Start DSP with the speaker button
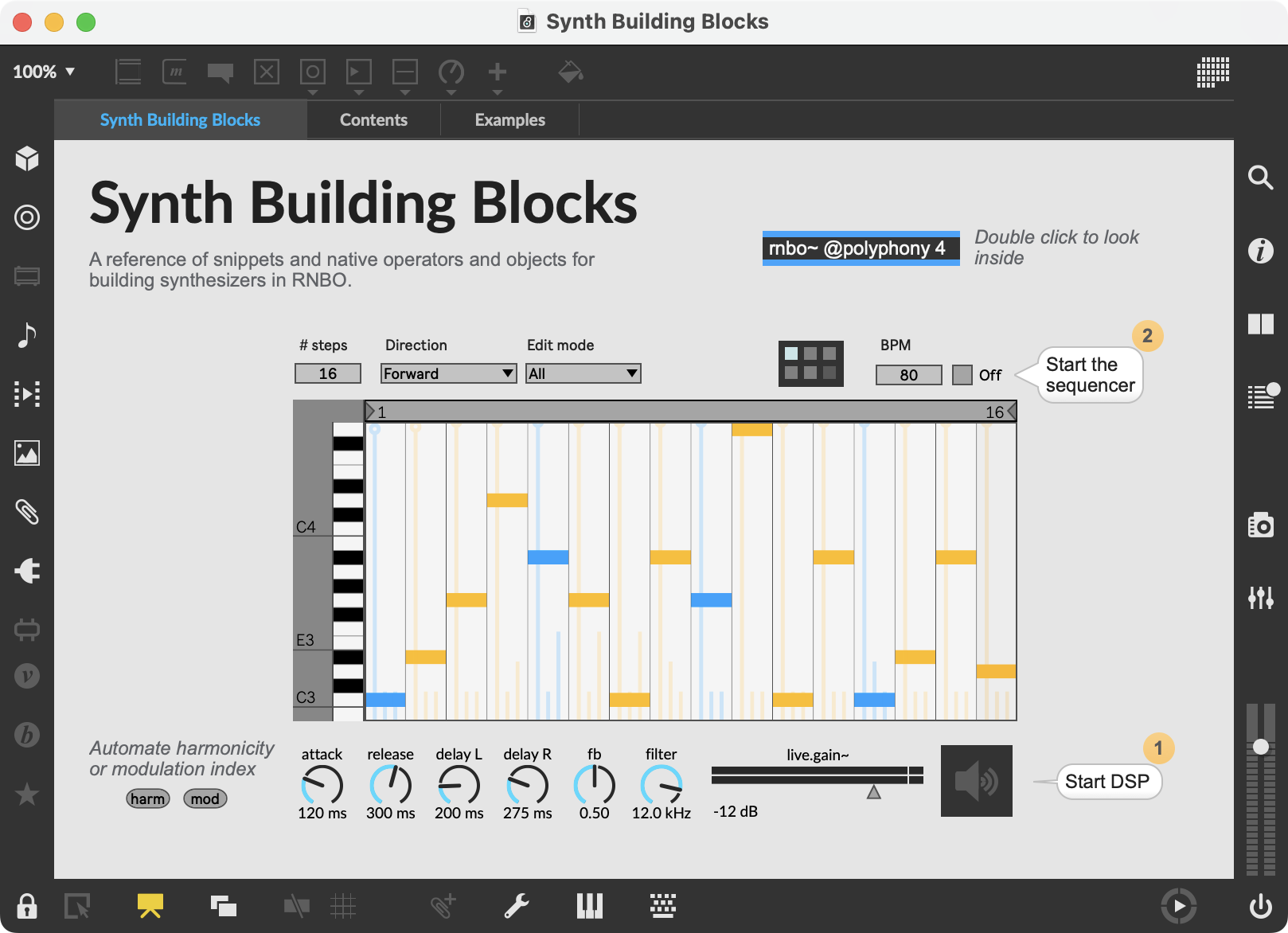 click(977, 781)
